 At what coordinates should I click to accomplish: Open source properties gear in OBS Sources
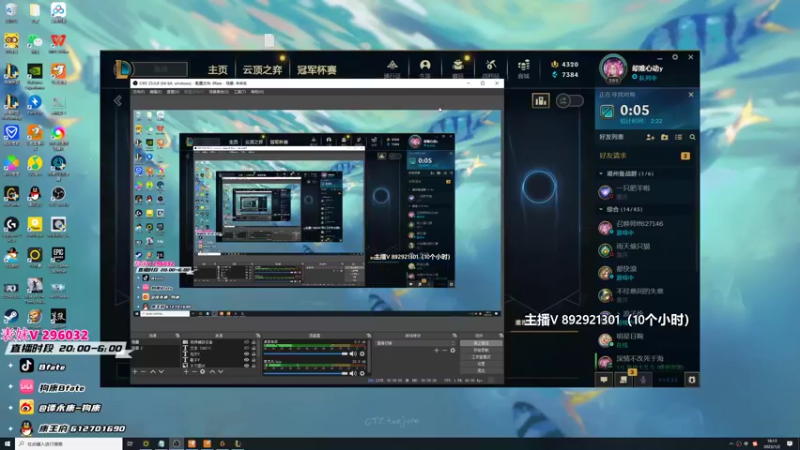click(203, 371)
